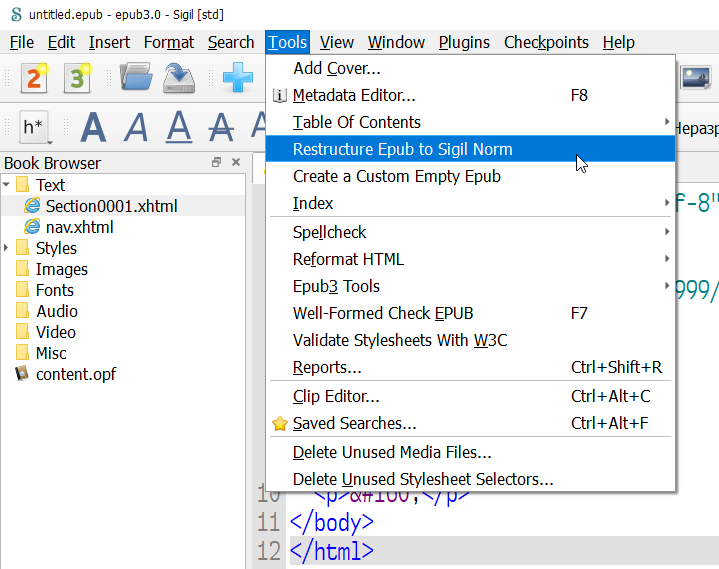Image resolution: width=719 pixels, height=569 pixels.
Task: Click the Section0001.xhtml file icon
Action: pos(32,205)
